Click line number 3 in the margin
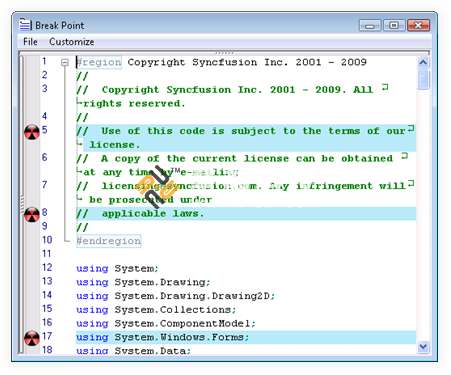Image resolution: width=451 pixels, height=375 pixels. pos(44,88)
